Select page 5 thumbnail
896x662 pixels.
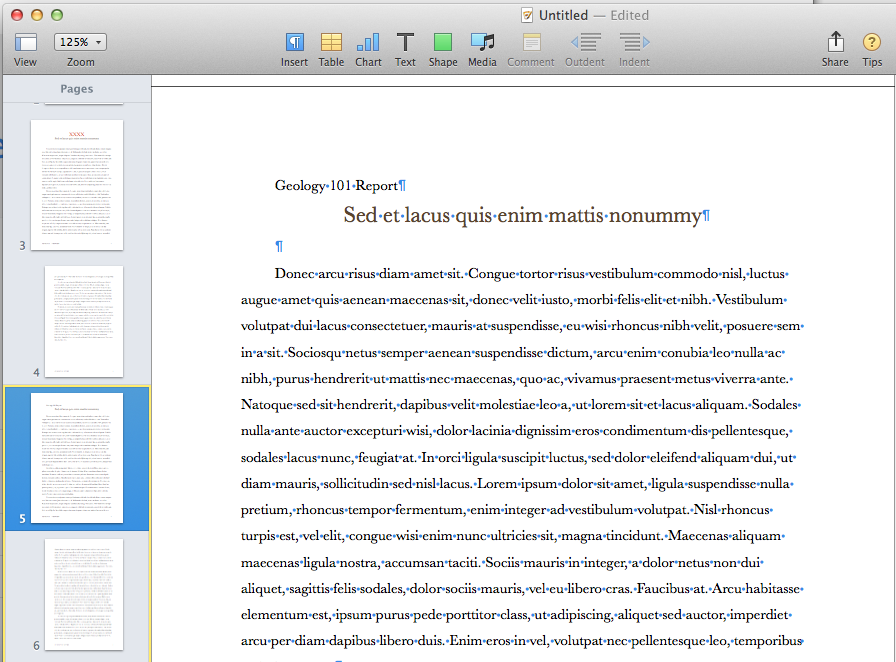pyautogui.click(x=83, y=457)
